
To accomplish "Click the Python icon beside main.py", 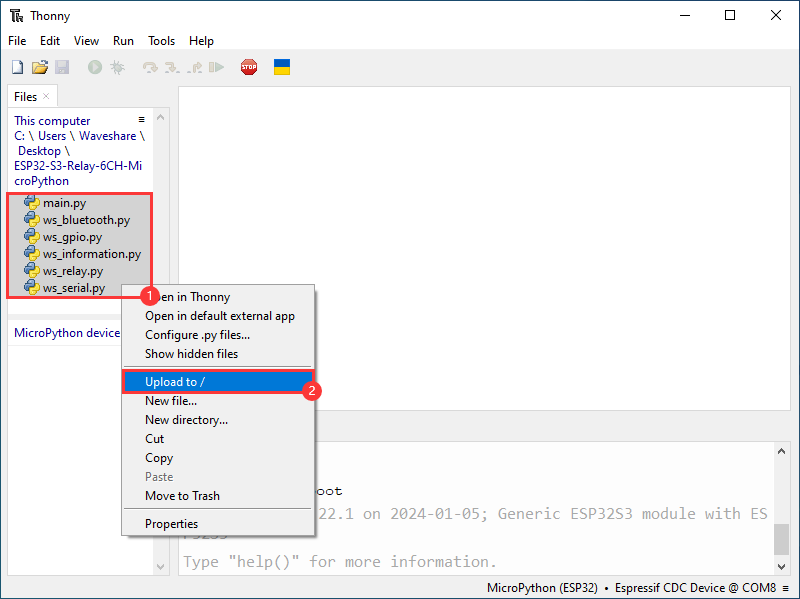I will click(x=32, y=203).
